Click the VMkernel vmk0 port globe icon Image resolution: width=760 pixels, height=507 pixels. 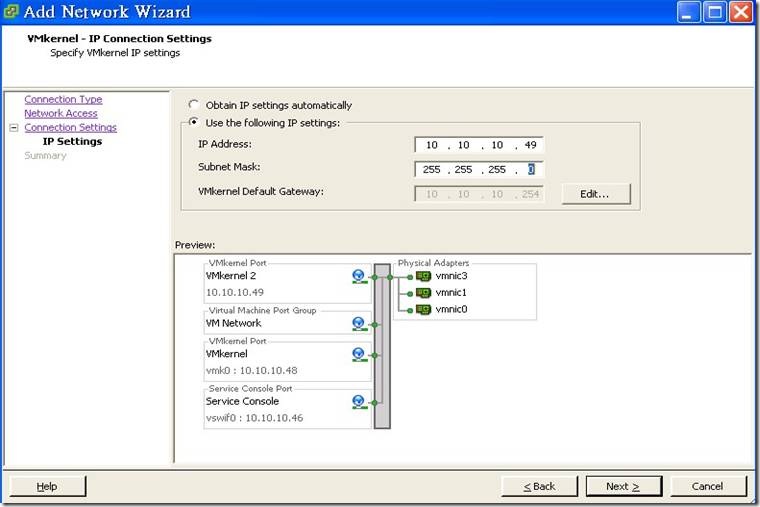[x=359, y=354]
